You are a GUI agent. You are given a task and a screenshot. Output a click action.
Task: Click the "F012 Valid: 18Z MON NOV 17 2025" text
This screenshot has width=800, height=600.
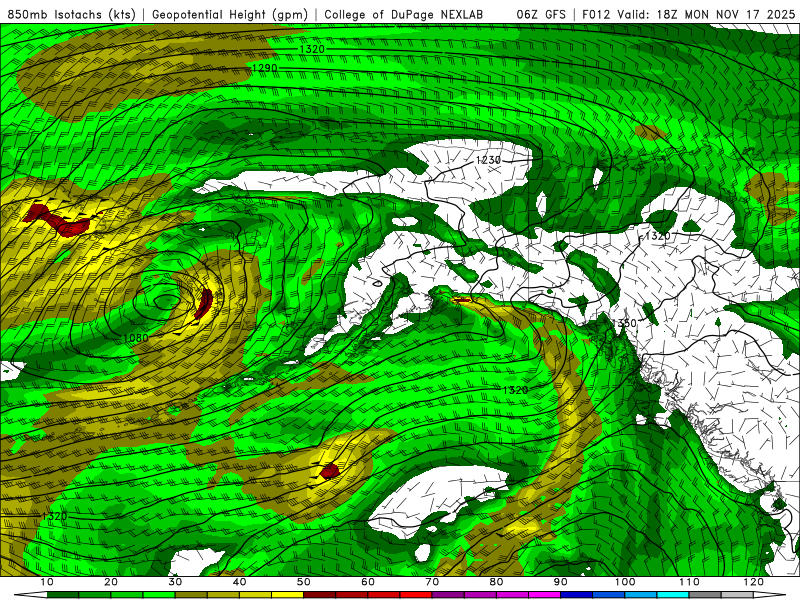coord(688,14)
